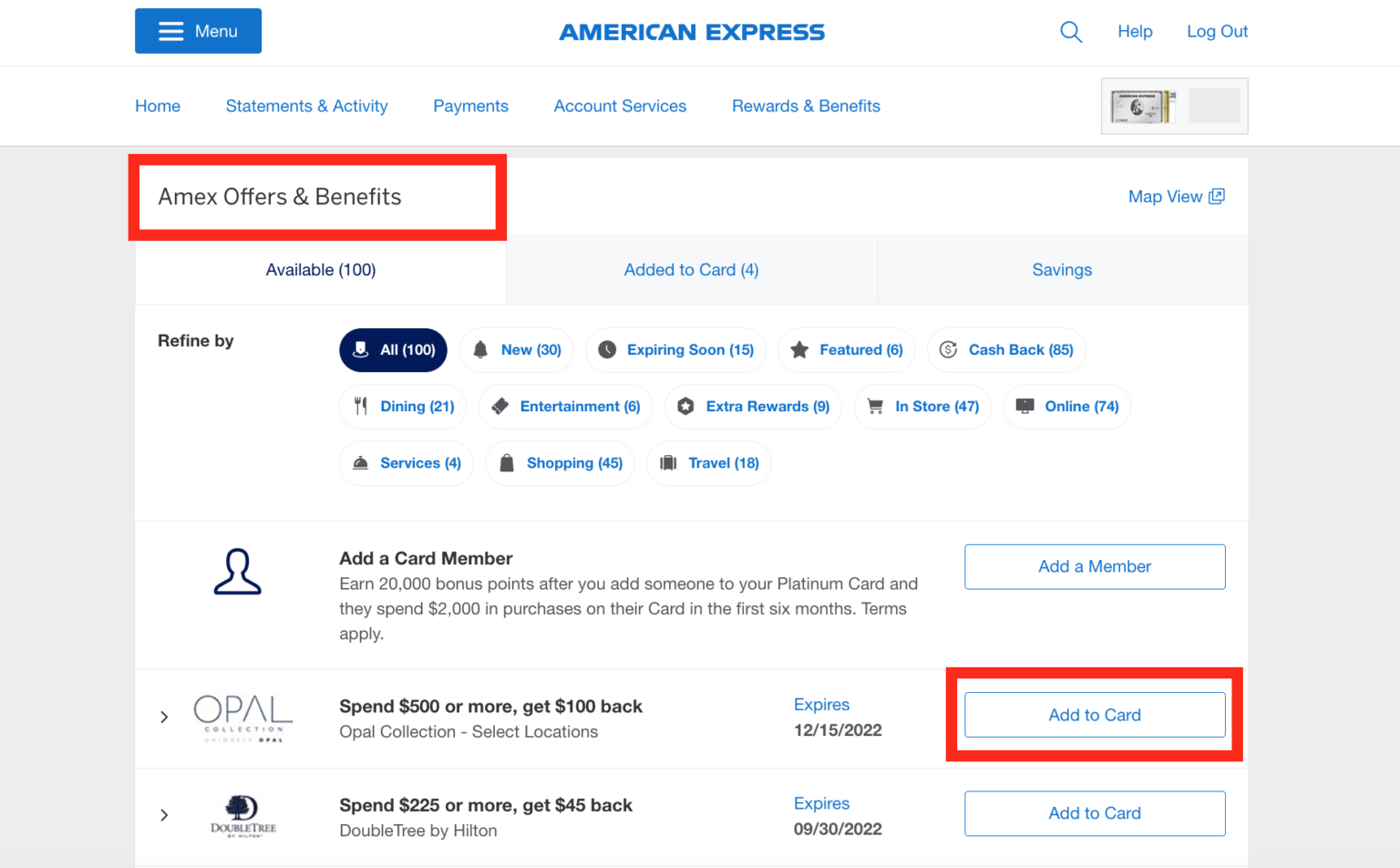Click the search magnifier icon

(1071, 31)
